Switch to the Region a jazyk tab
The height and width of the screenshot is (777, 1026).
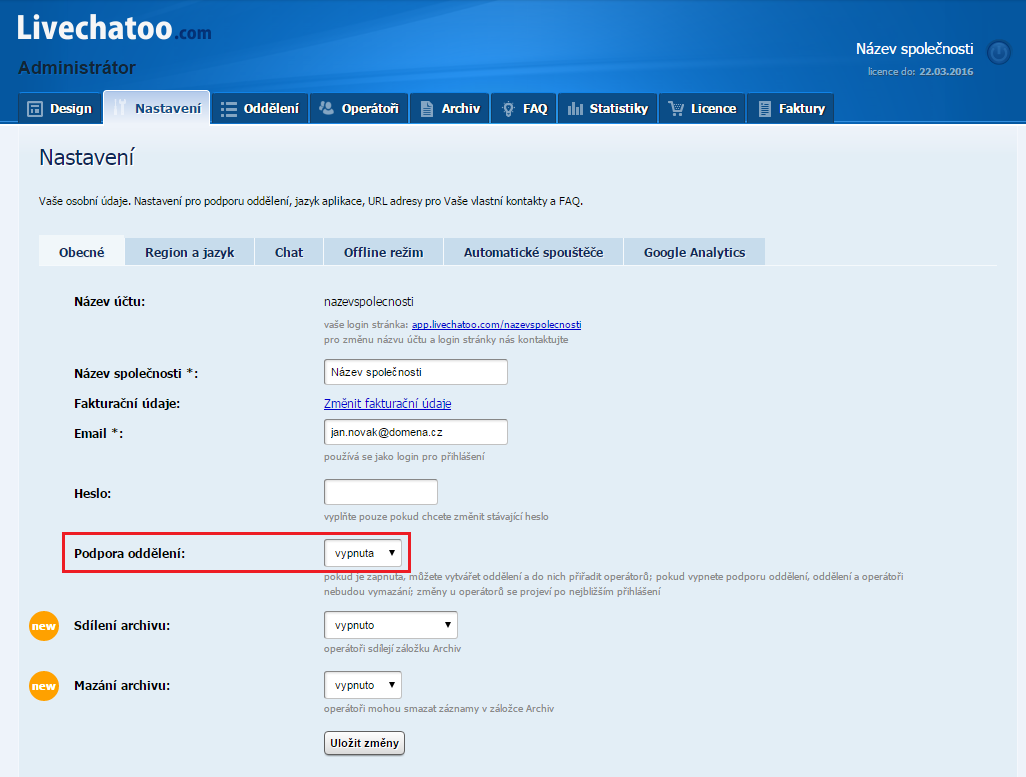pos(189,252)
